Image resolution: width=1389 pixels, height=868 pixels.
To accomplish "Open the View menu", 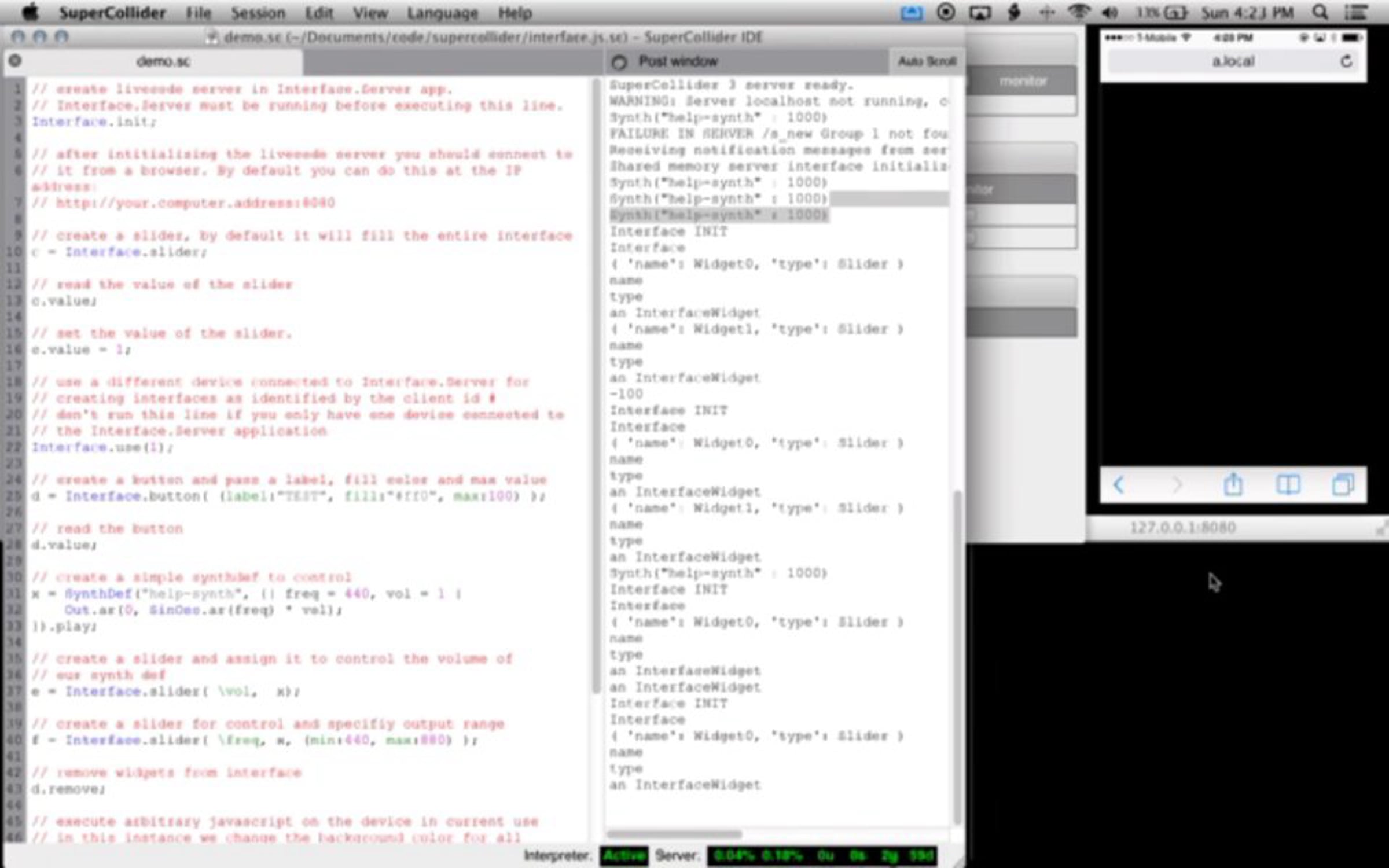I will (x=370, y=13).
